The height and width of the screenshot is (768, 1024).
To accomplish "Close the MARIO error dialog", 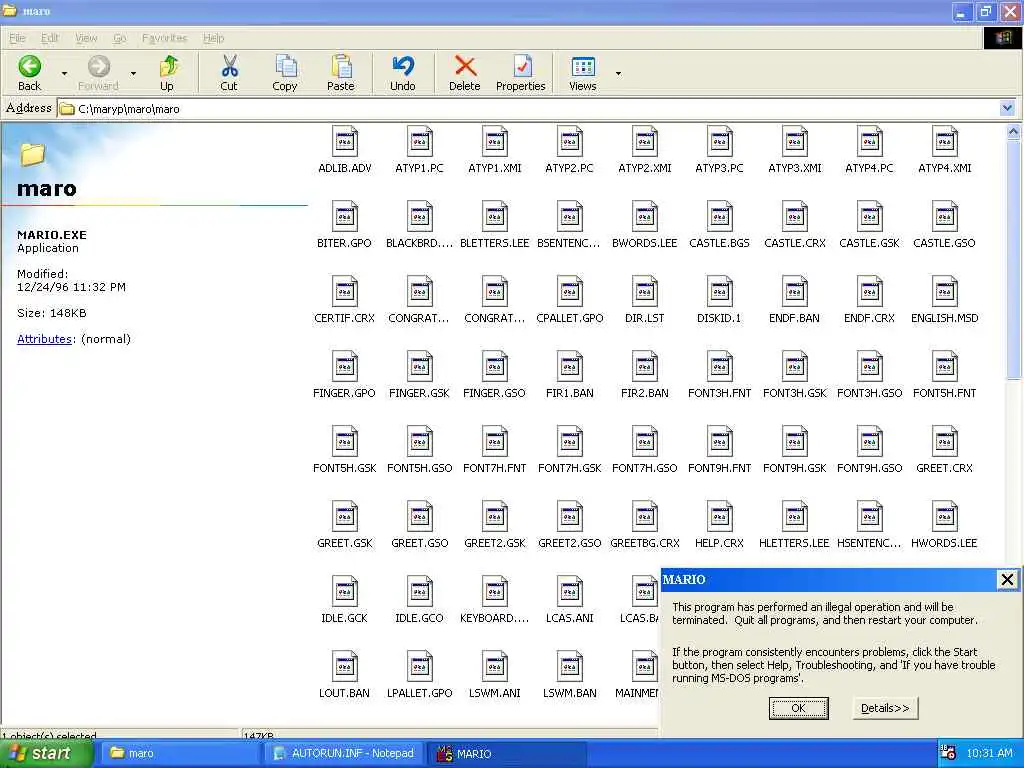I will click(x=1007, y=579).
